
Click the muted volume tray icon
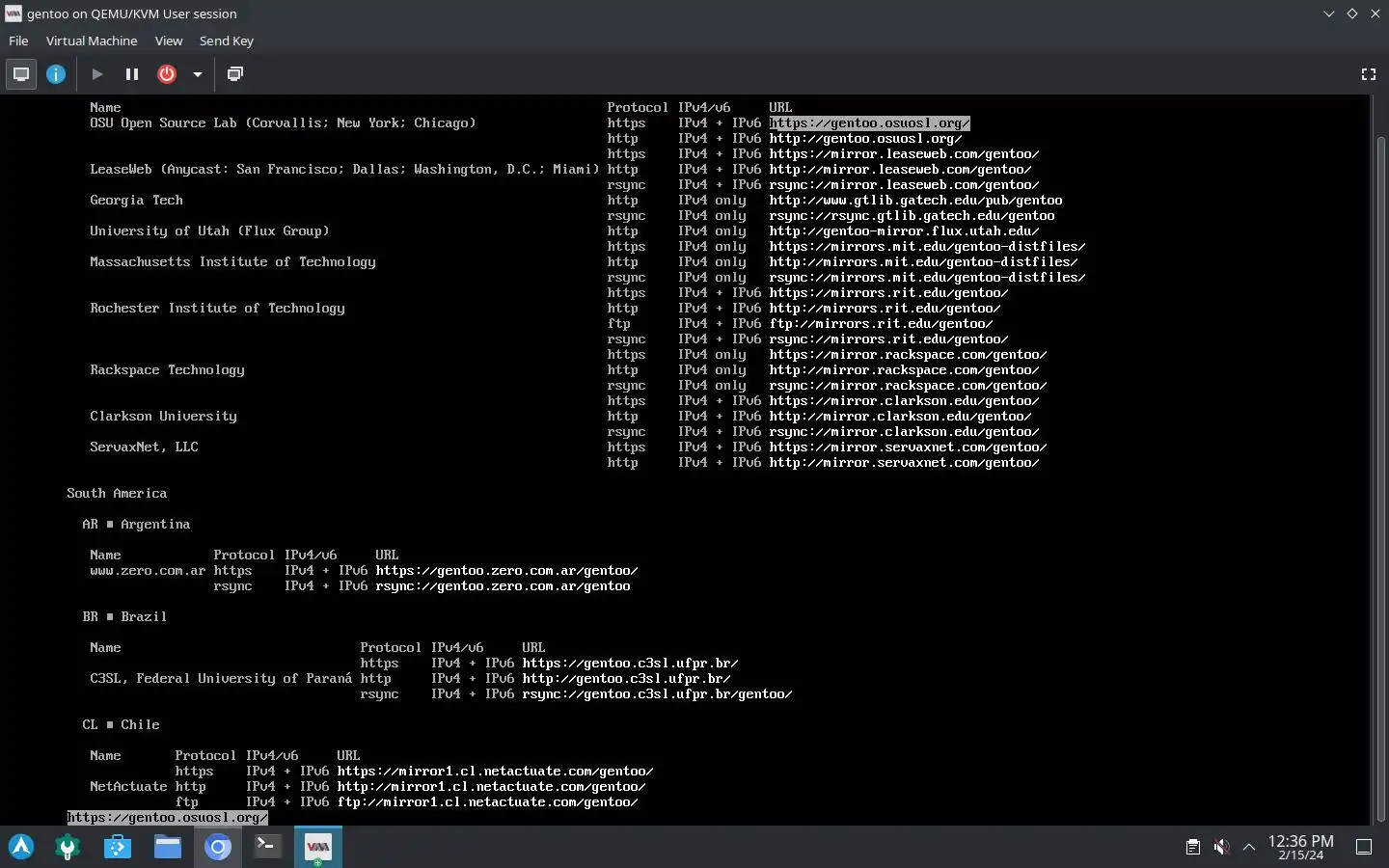coord(1221,848)
